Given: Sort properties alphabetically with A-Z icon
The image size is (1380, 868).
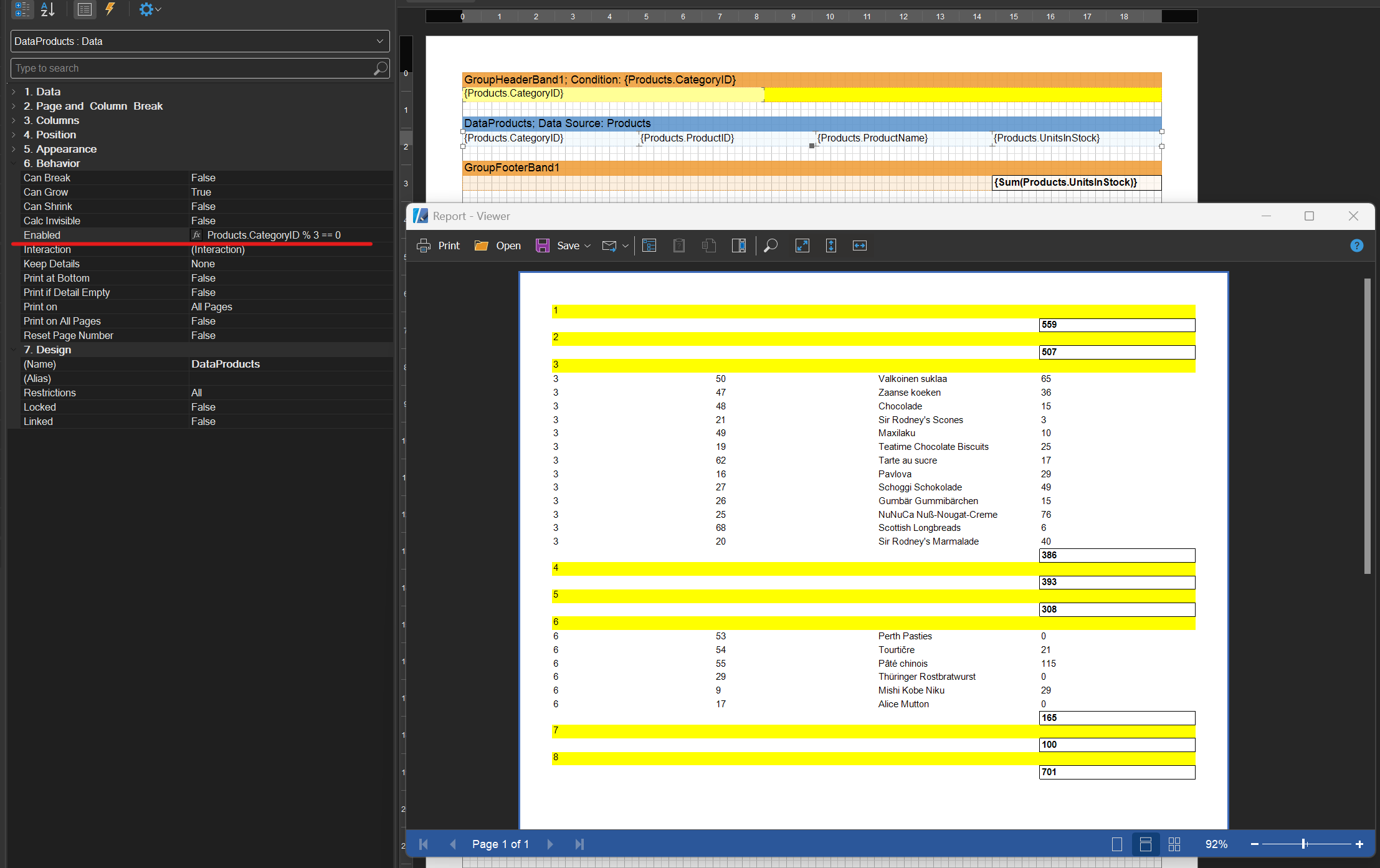Looking at the screenshot, I should point(48,9).
